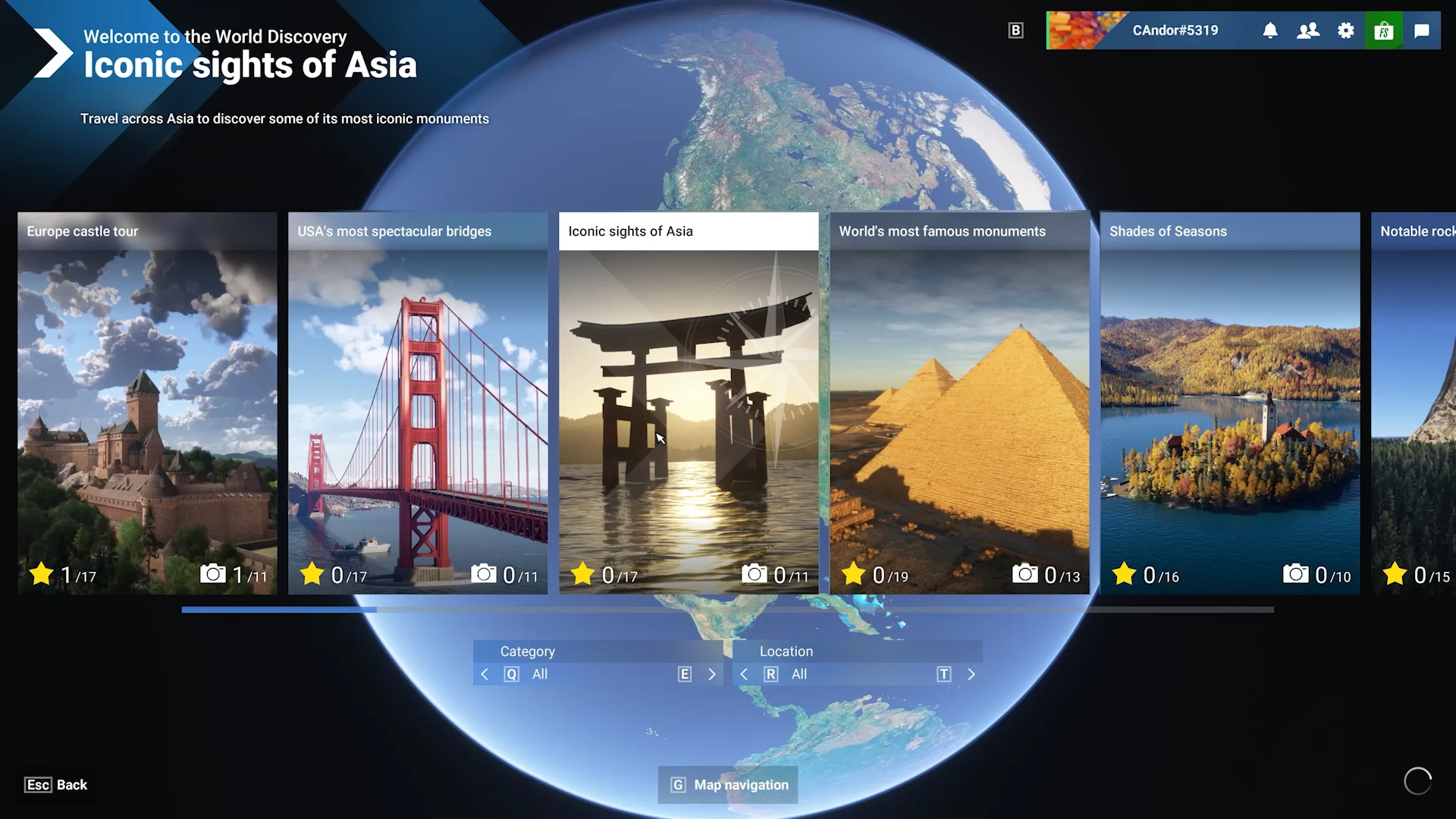Open the chat speech bubble icon

click(1422, 30)
